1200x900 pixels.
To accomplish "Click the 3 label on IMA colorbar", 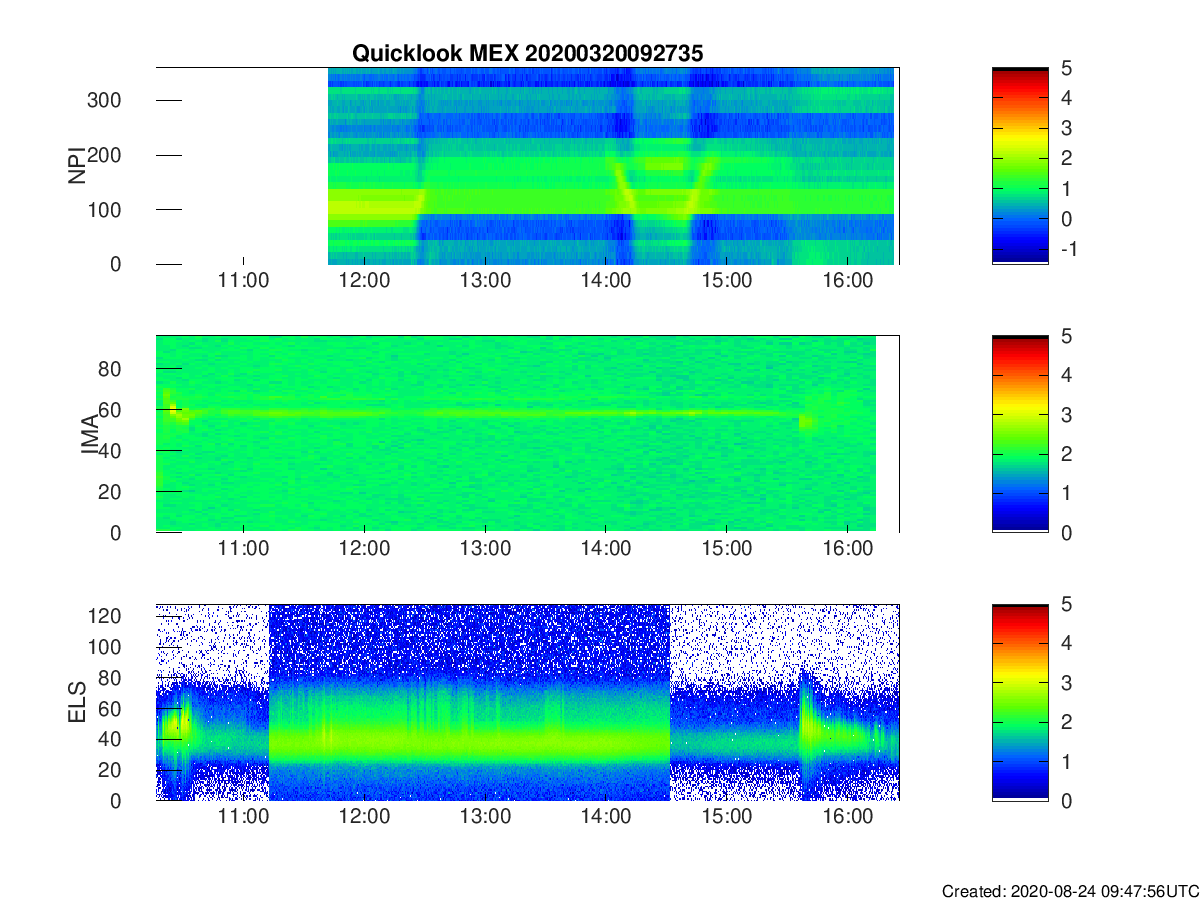I will coord(1066,415).
